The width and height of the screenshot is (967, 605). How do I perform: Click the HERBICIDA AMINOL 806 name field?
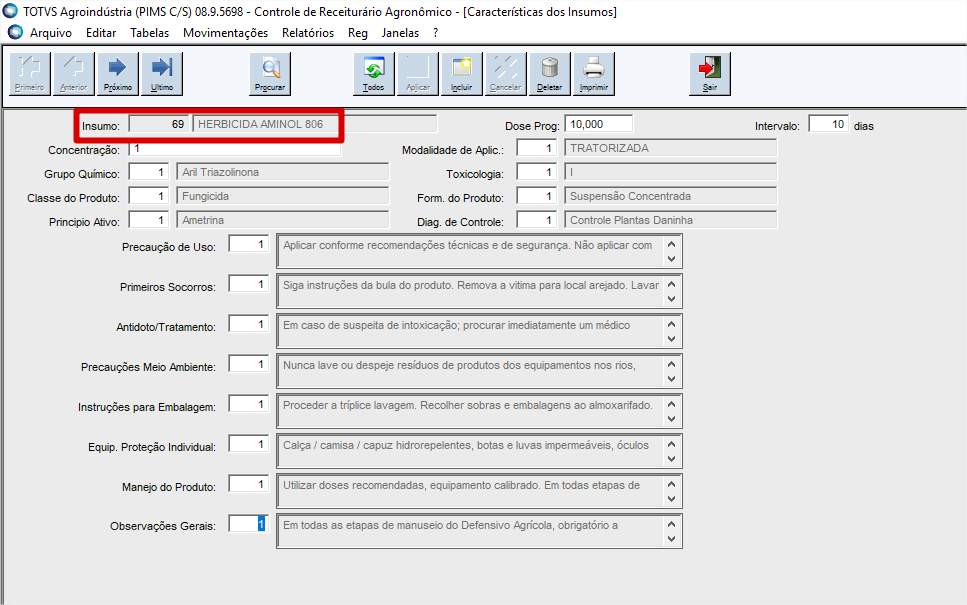[315, 124]
